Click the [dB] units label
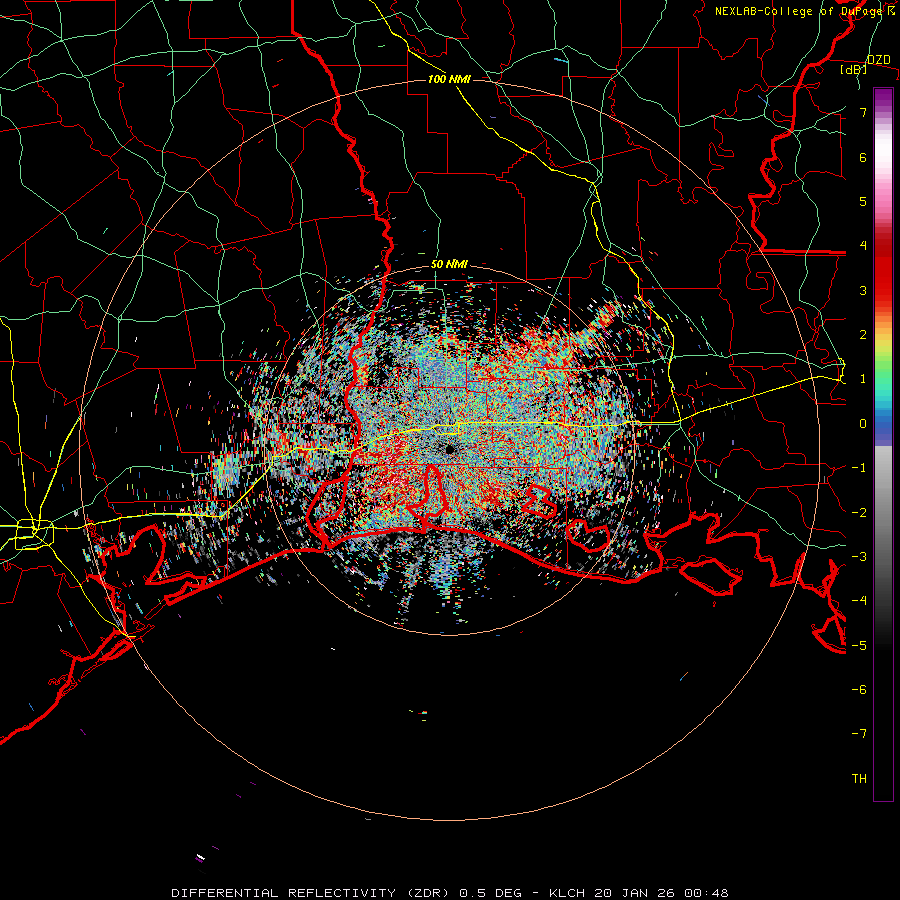The width and height of the screenshot is (900, 900). coord(854,70)
